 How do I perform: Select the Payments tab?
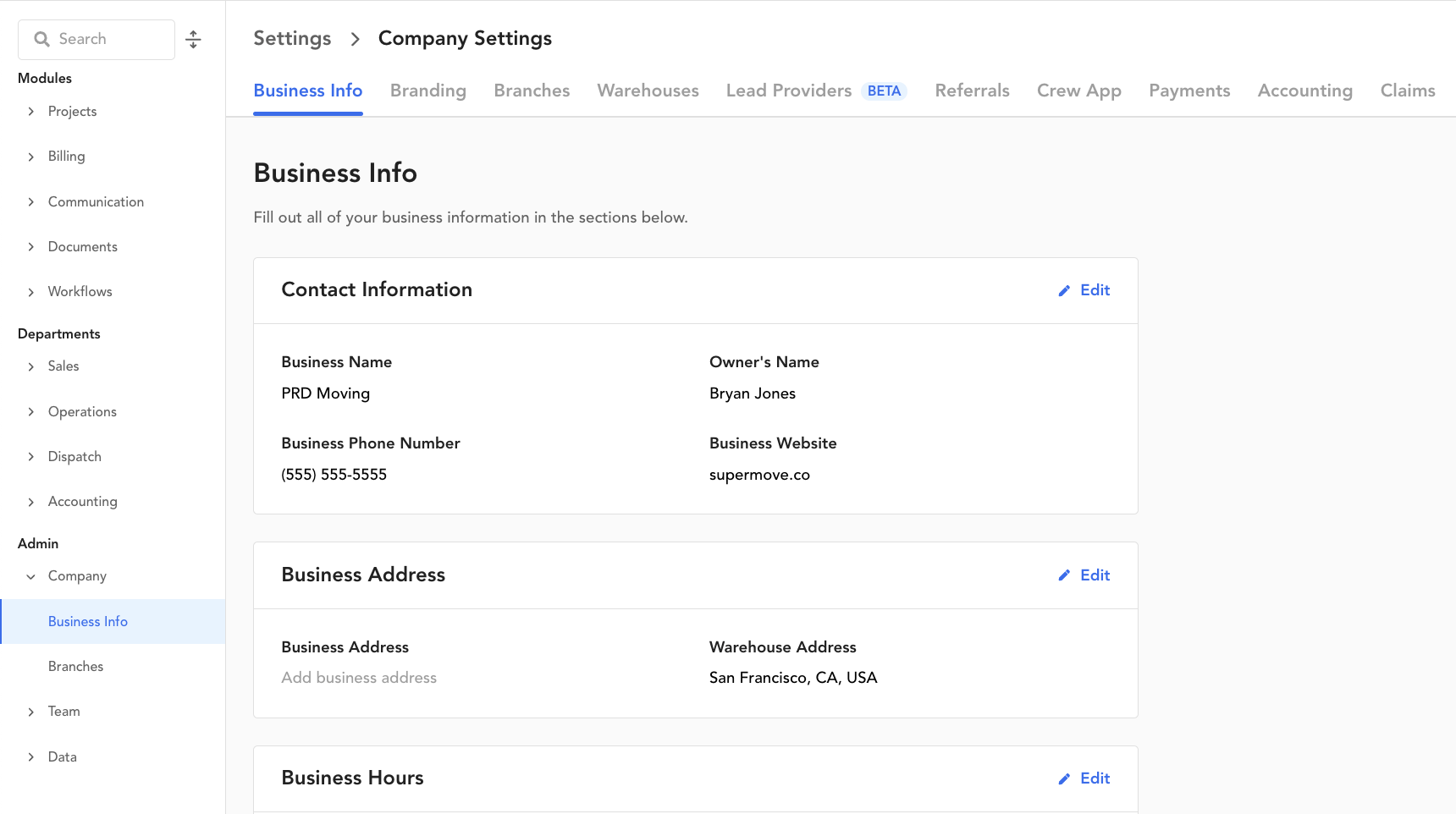coord(1189,91)
